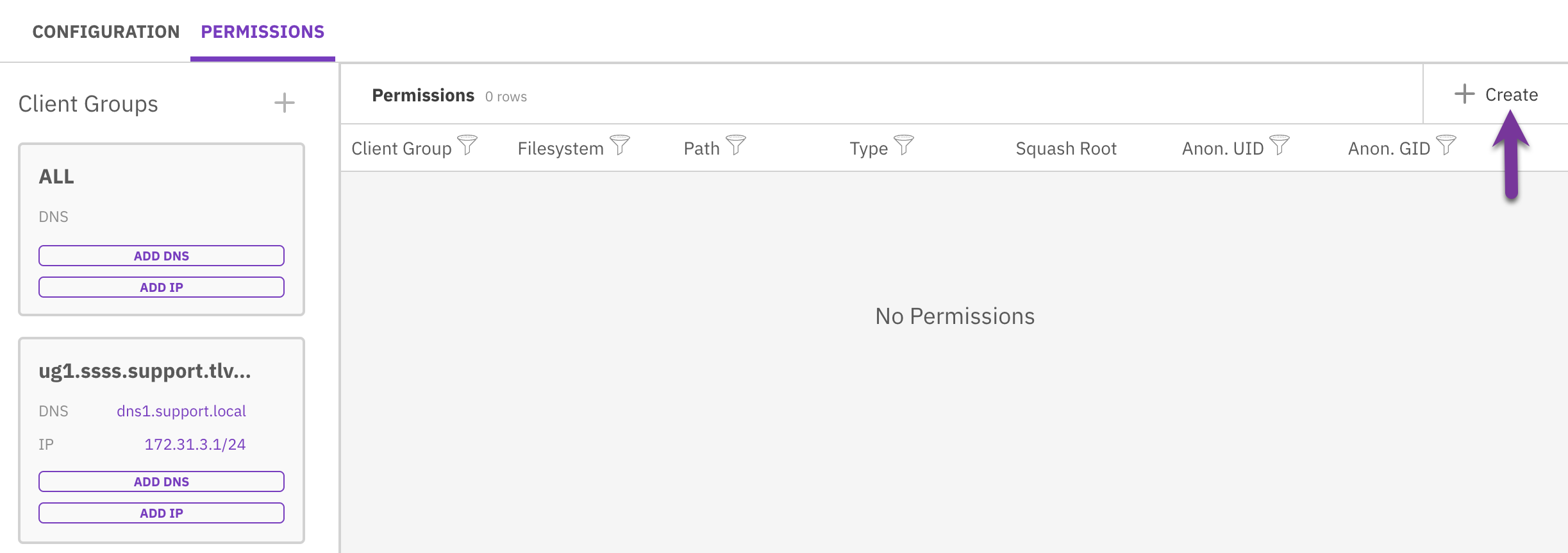1568x553 pixels.
Task: Open the Path column filter
Action: pos(736,146)
